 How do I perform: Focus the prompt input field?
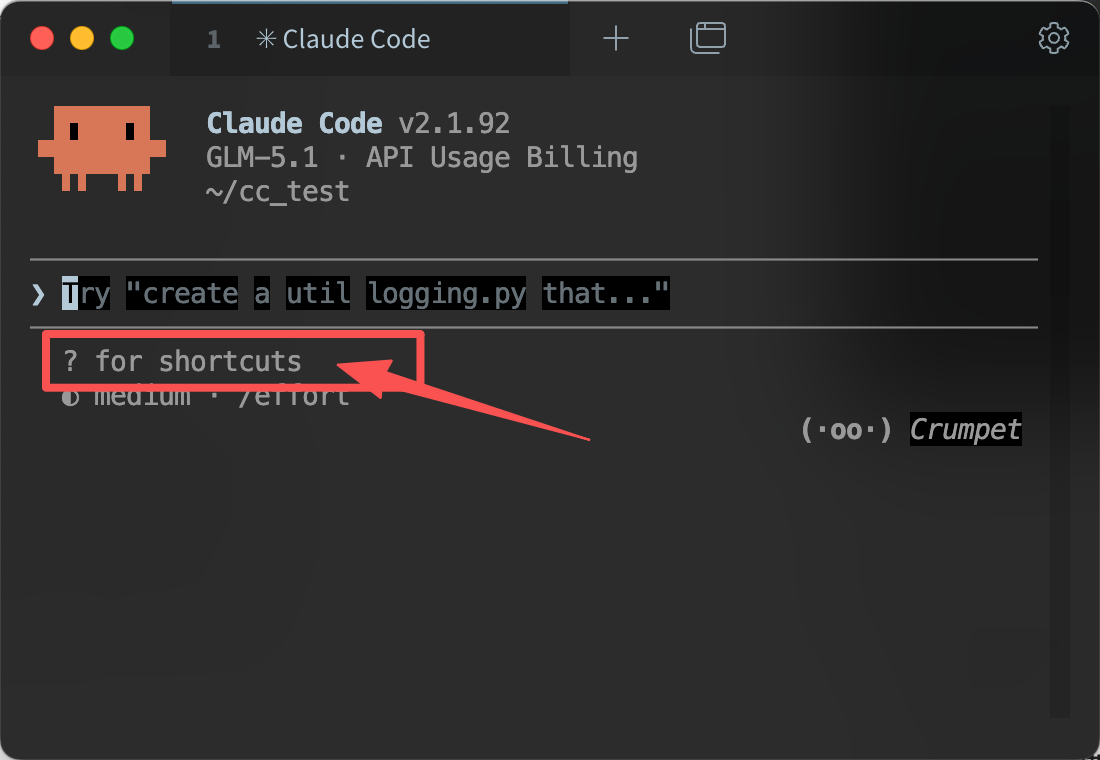[x=533, y=293]
